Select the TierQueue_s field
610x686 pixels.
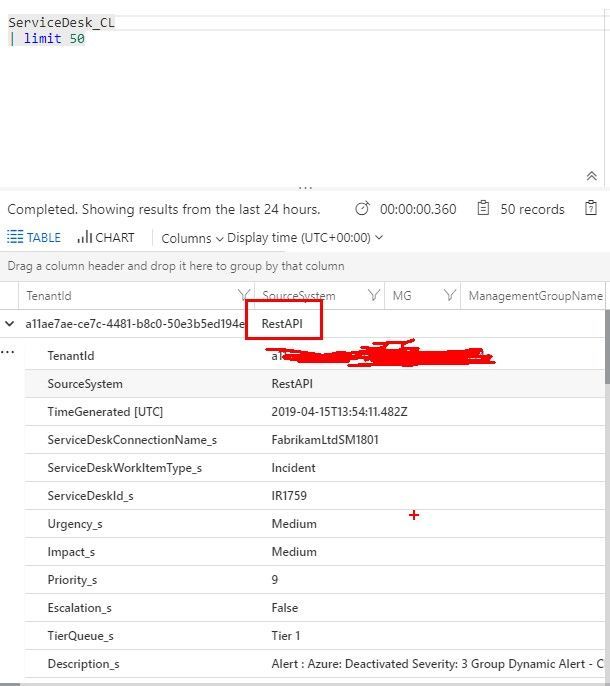81,636
